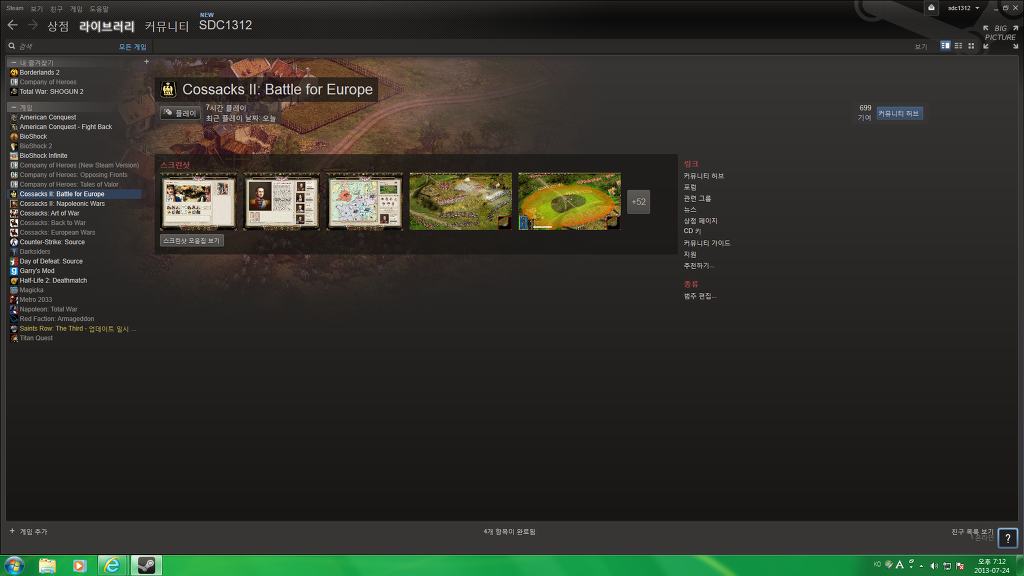Open the 커뮤니티 가이드 link
Image resolution: width=1024 pixels, height=576 pixels.
707,243
